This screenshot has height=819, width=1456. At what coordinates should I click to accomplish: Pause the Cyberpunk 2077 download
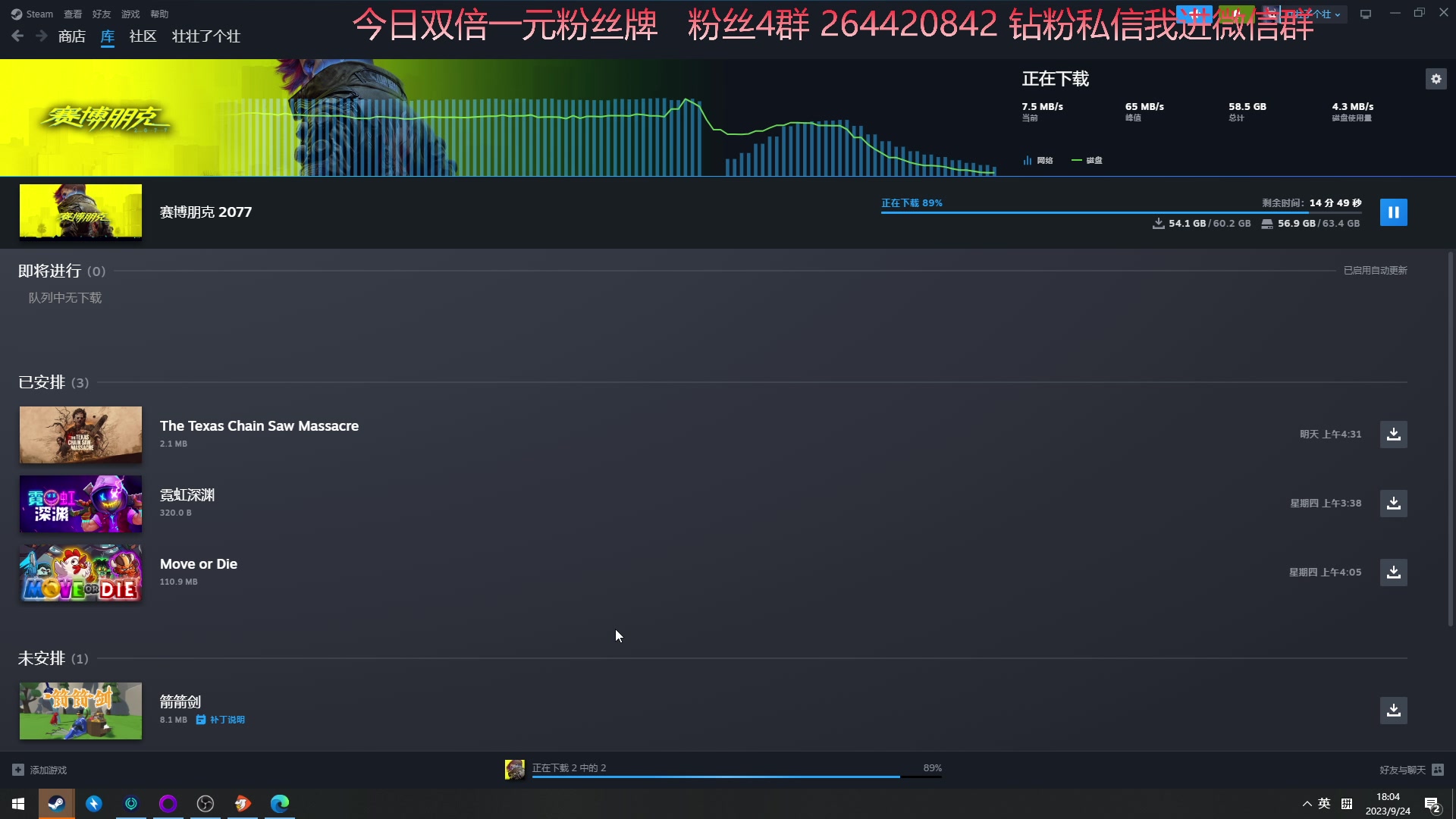point(1393,212)
